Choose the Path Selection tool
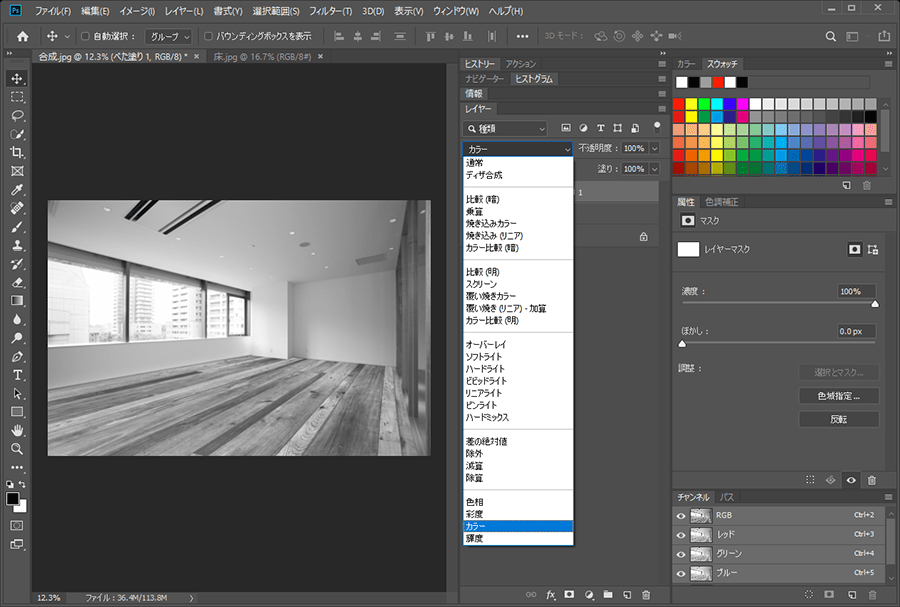 pos(17,394)
